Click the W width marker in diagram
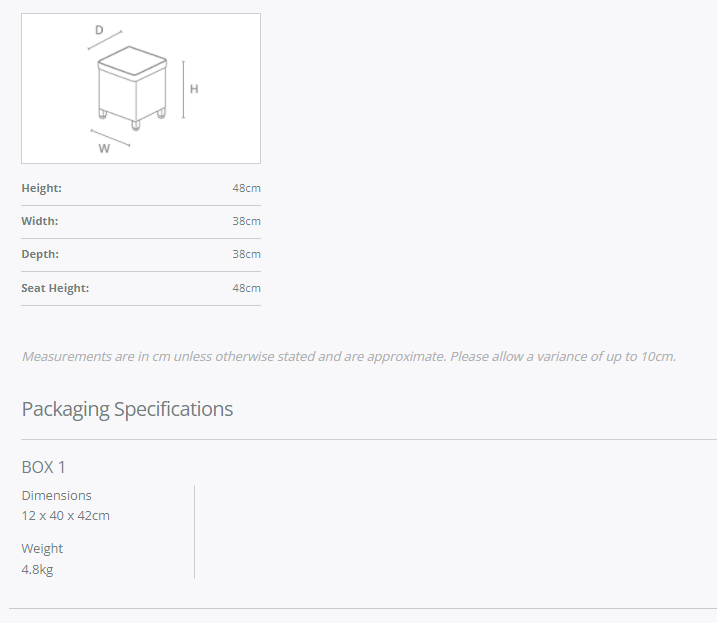Image resolution: width=717 pixels, height=623 pixels. [x=104, y=149]
